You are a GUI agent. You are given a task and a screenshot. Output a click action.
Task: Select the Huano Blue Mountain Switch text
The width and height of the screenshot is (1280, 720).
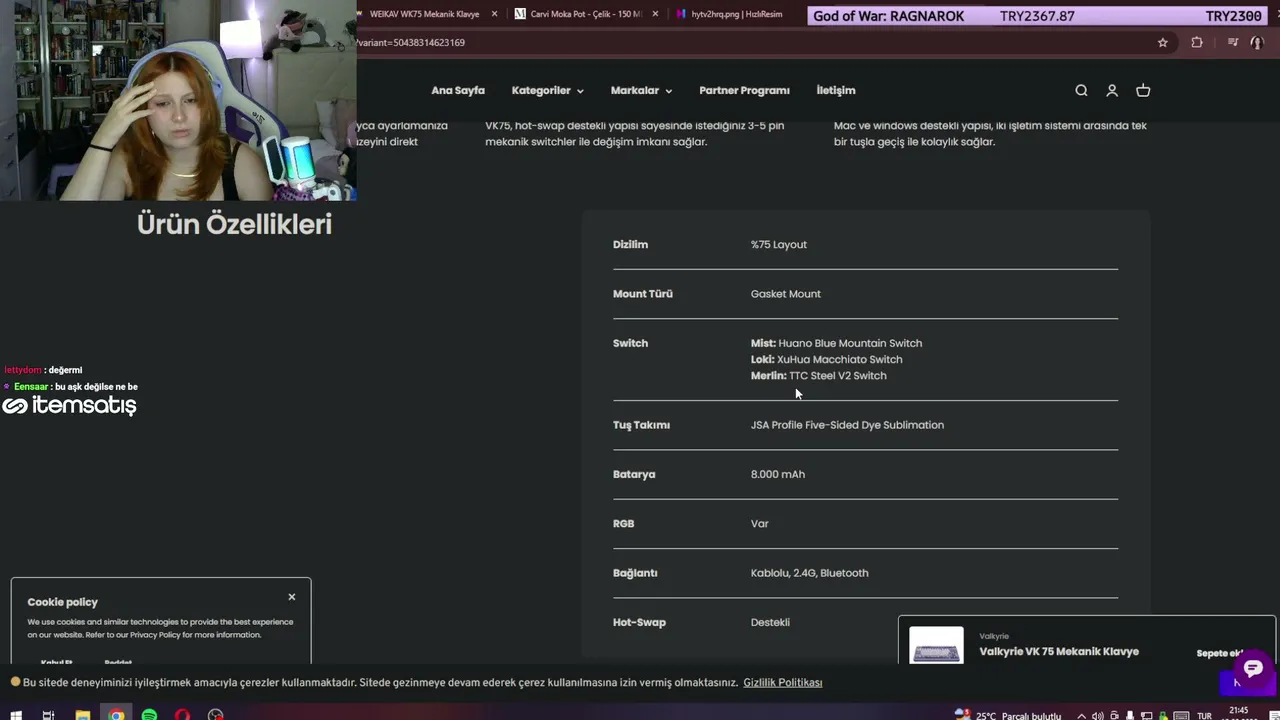click(x=850, y=343)
